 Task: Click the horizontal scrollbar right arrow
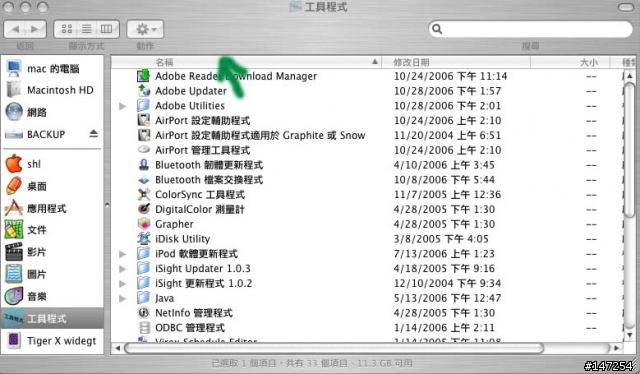[x=617, y=348]
